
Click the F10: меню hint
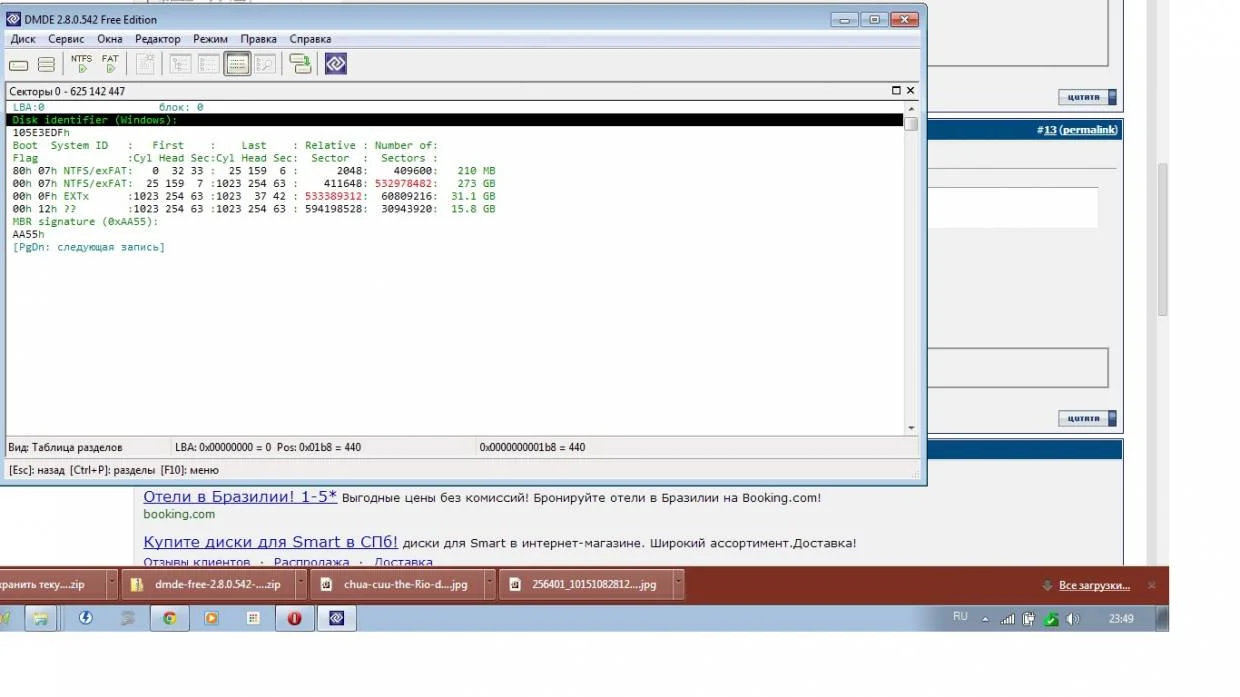[190, 470]
